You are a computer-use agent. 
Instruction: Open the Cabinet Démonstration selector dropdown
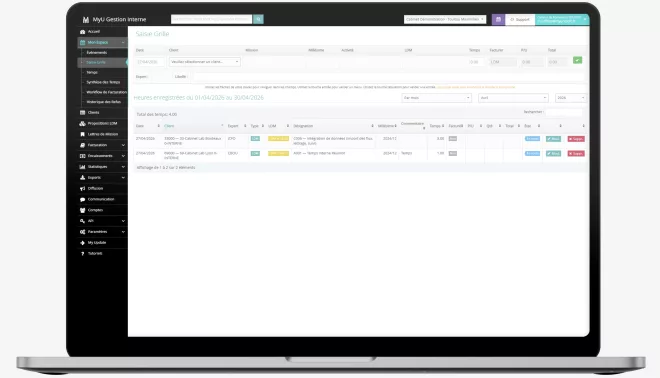445,19
